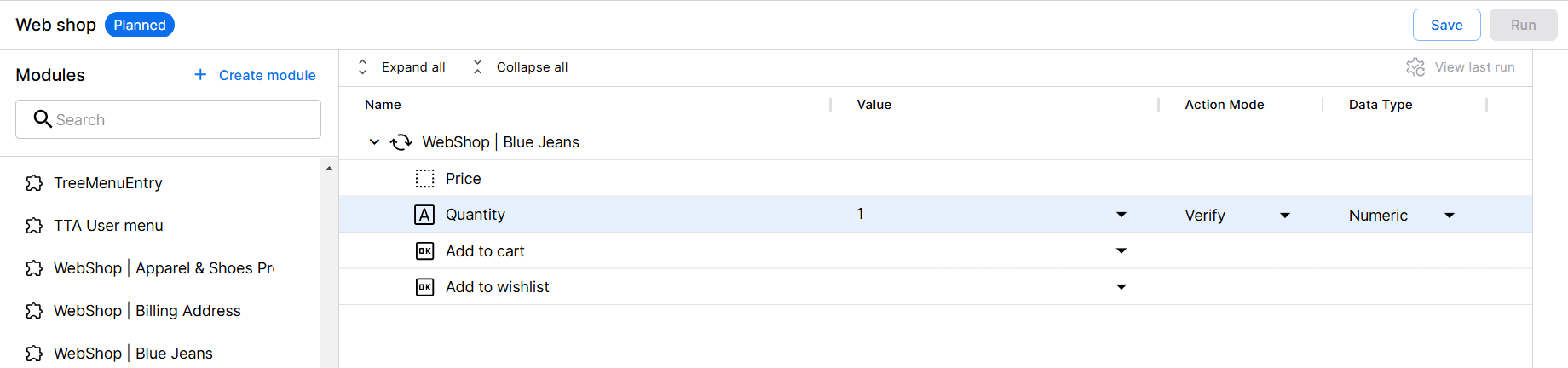Click the module icon next to Billing Address
Screen dimensions: 1568x368
[x=34, y=311]
